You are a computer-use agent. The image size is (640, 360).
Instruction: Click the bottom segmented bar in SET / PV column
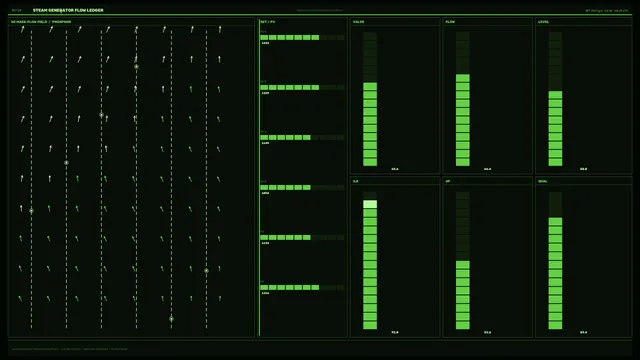point(302,287)
